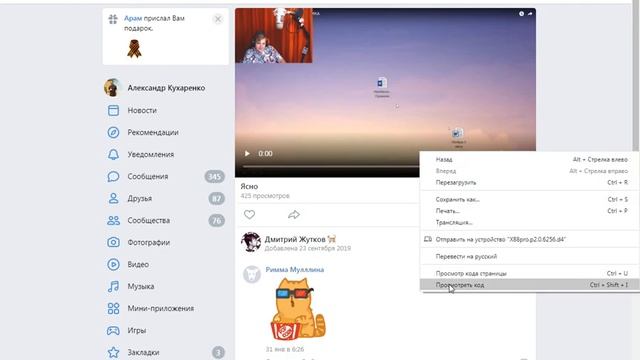Click the cat popcorn sticker

pyautogui.click(x=297, y=309)
